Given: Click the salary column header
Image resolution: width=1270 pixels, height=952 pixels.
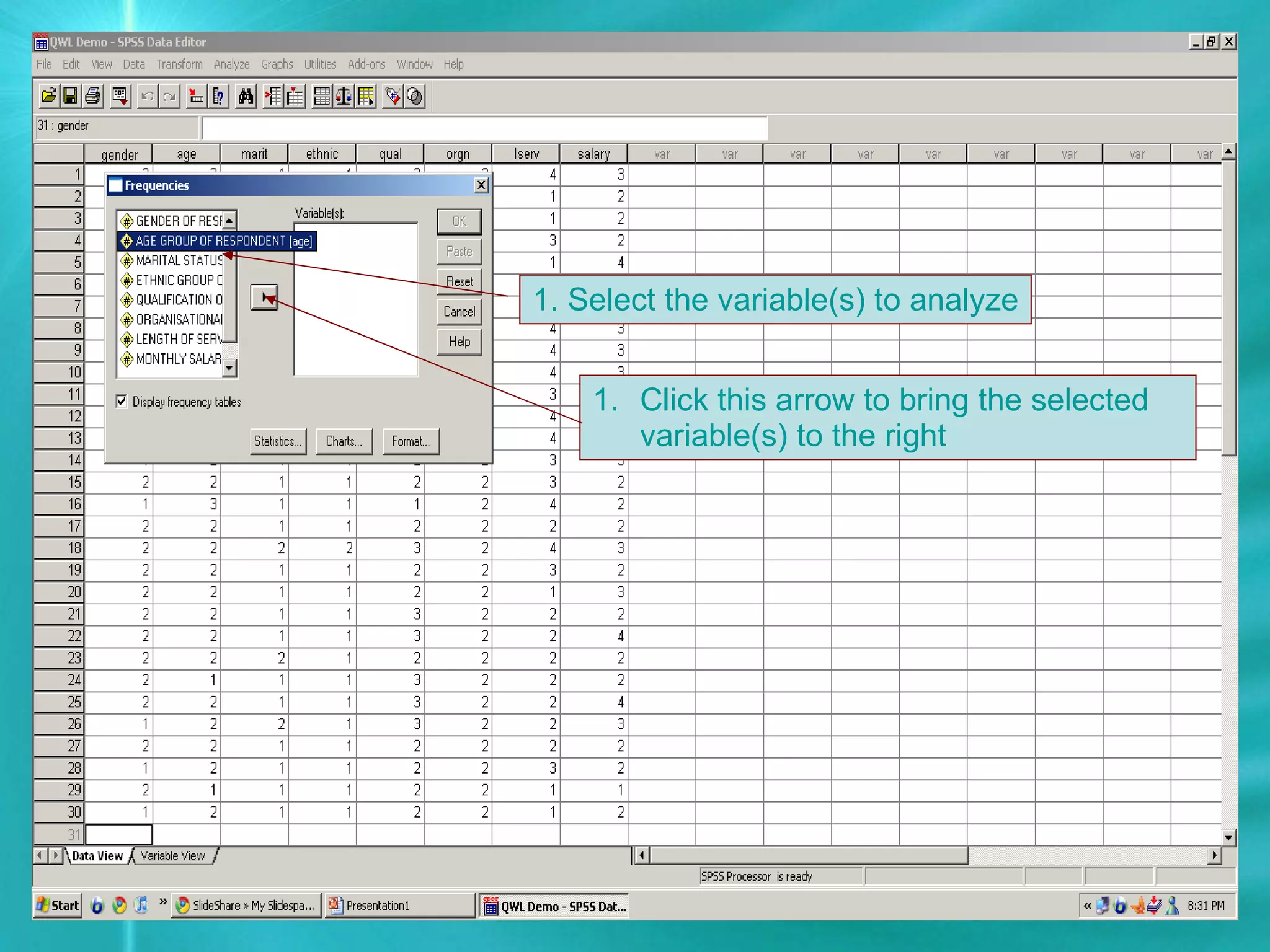Looking at the screenshot, I should click(x=593, y=154).
